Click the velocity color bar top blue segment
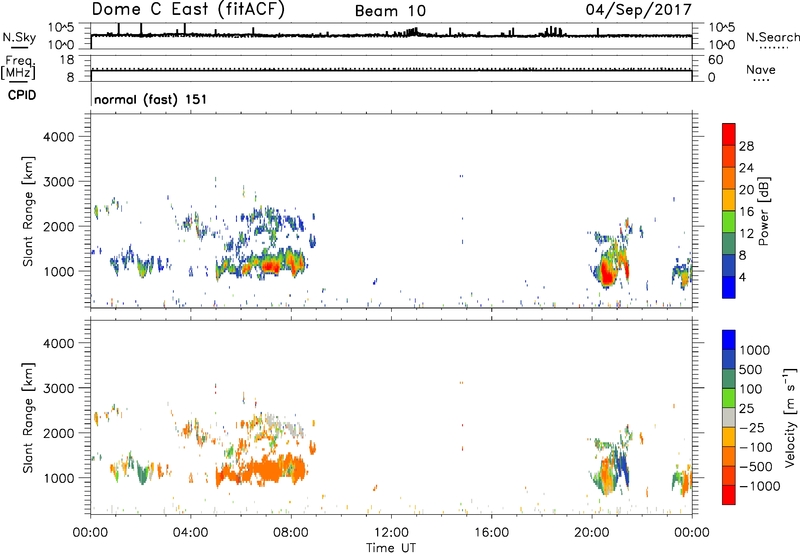Image resolution: width=800 pixels, height=554 pixels. coord(729,340)
